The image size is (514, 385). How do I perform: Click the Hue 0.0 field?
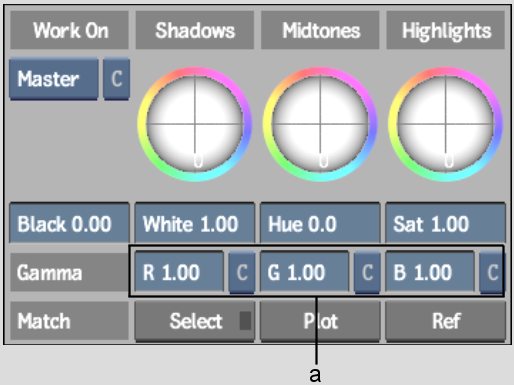coord(320,223)
